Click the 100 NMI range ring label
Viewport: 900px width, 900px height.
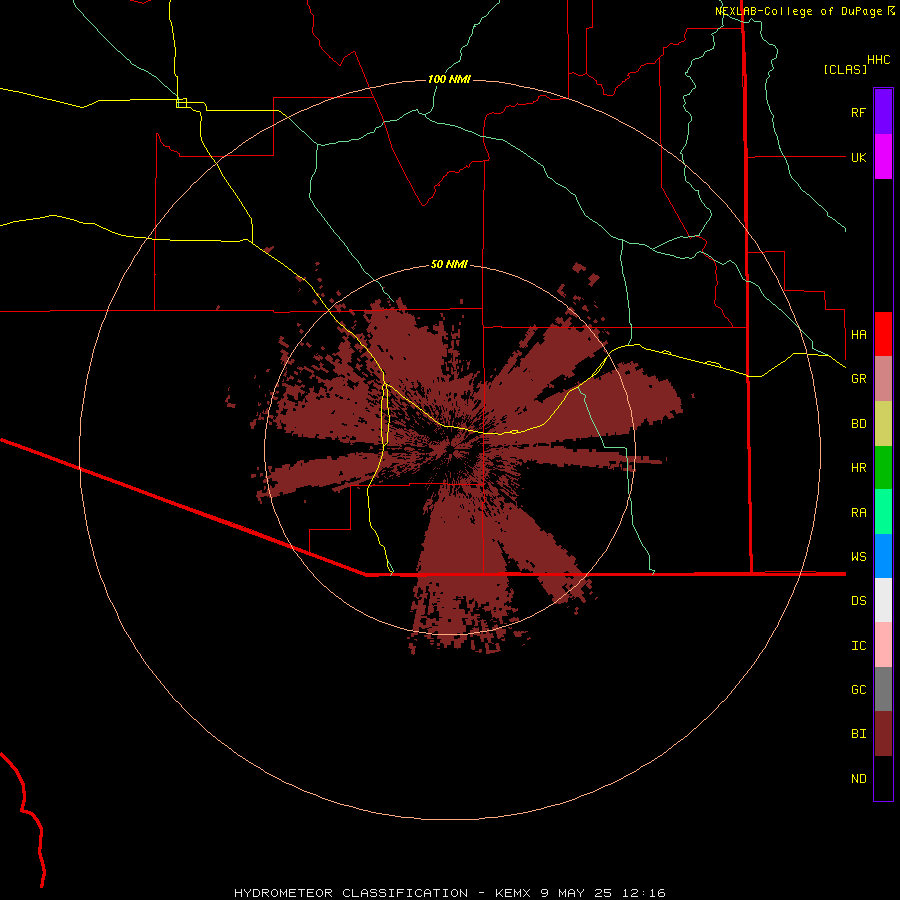[x=449, y=79]
